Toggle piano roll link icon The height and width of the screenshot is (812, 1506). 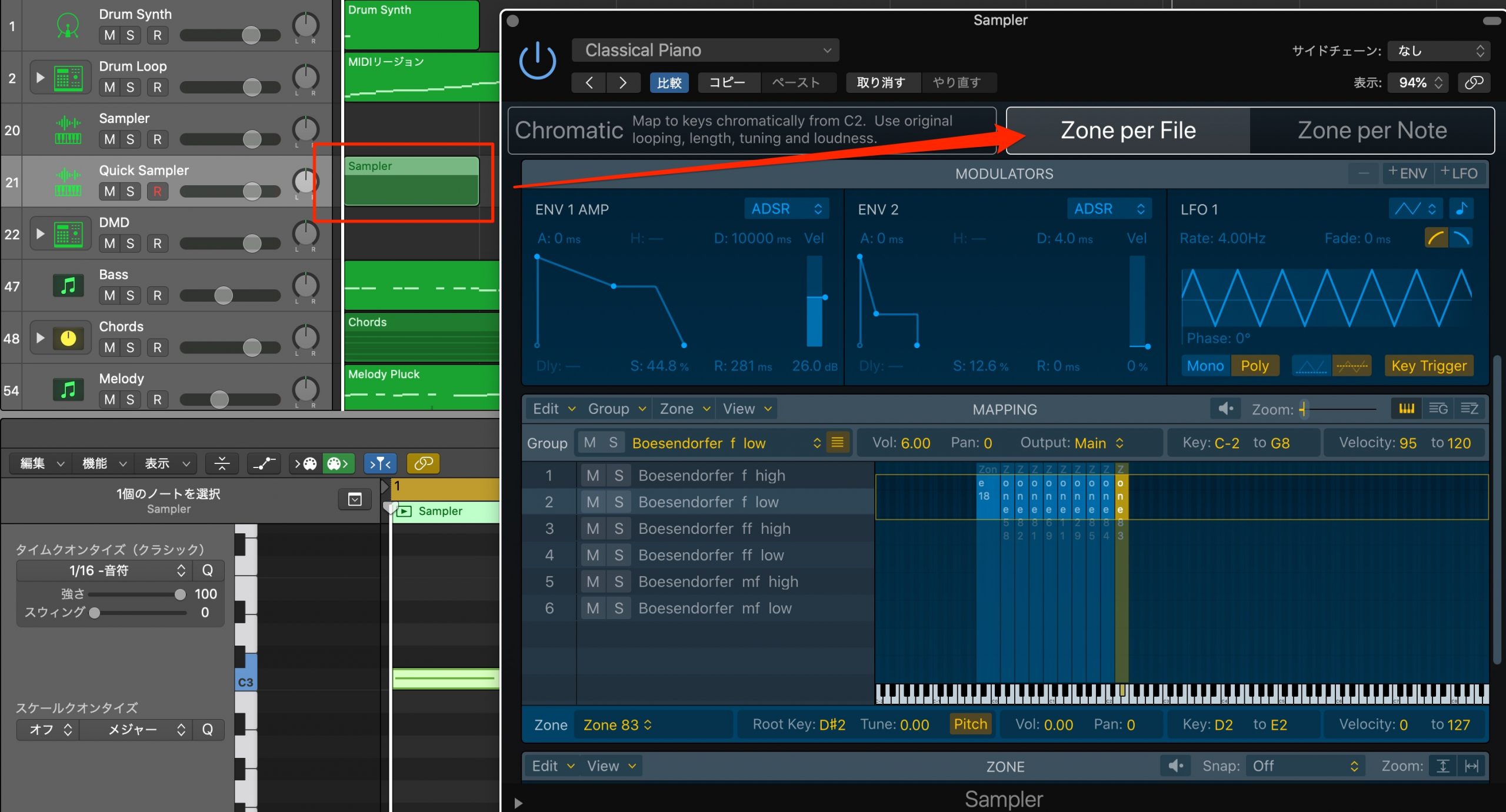(x=423, y=464)
